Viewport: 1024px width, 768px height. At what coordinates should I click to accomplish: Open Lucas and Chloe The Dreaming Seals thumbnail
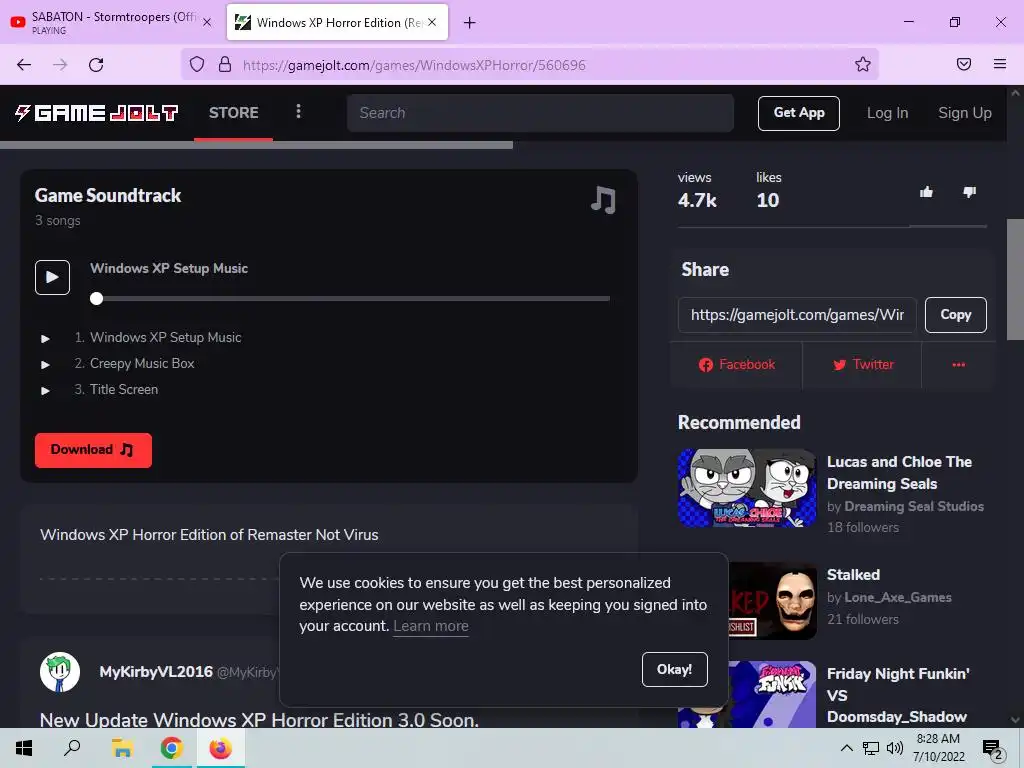pos(747,488)
